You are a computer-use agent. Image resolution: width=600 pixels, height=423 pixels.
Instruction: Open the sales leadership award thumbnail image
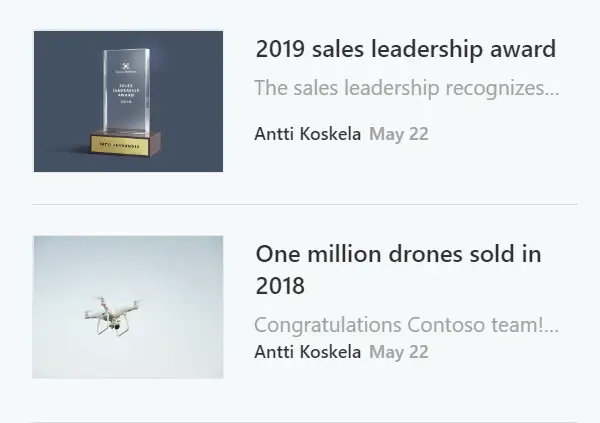tap(128, 101)
